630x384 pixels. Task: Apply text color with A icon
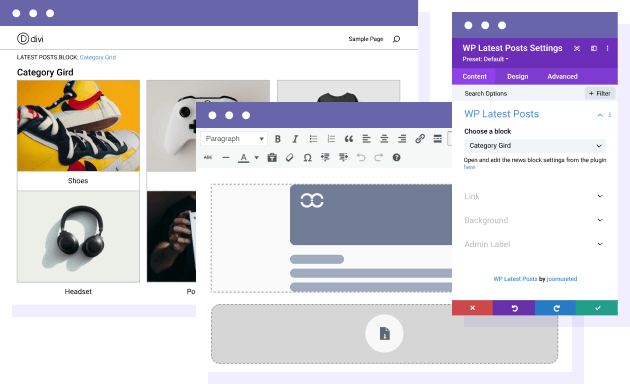pyautogui.click(x=243, y=157)
